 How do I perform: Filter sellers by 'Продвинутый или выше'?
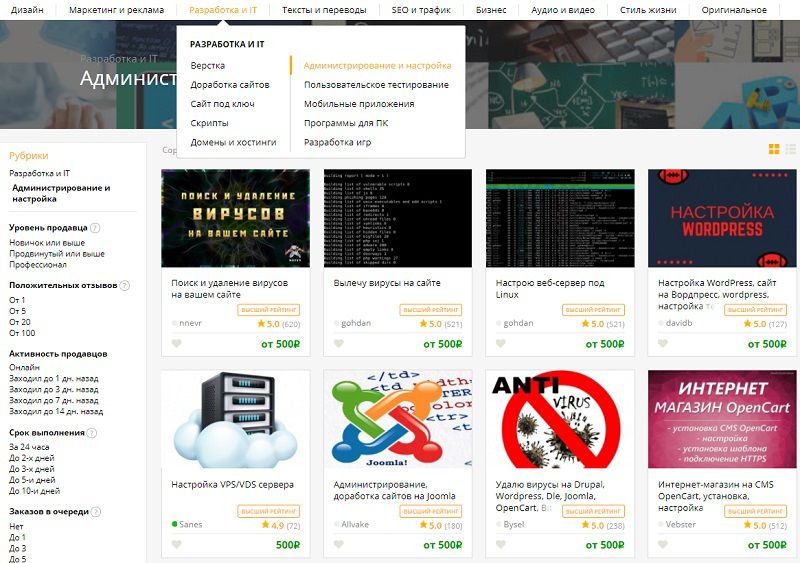point(57,254)
